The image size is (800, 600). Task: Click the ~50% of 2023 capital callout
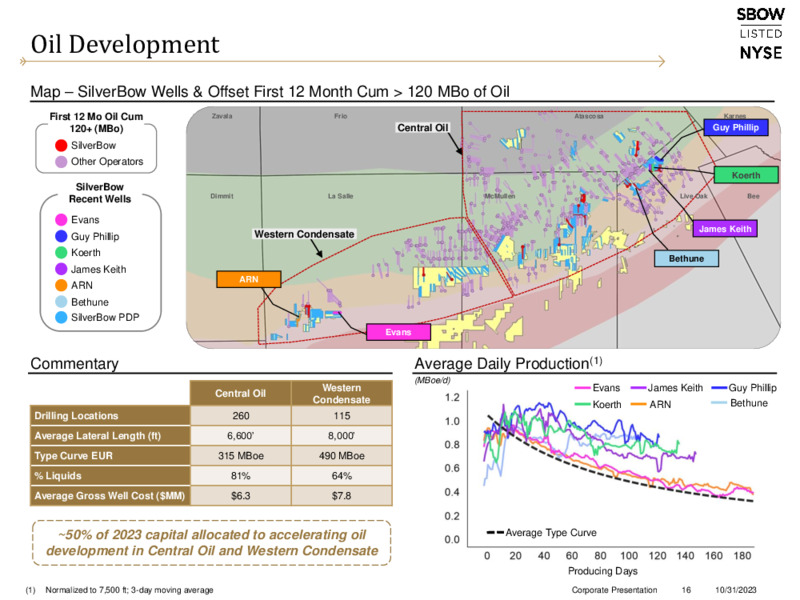point(212,543)
